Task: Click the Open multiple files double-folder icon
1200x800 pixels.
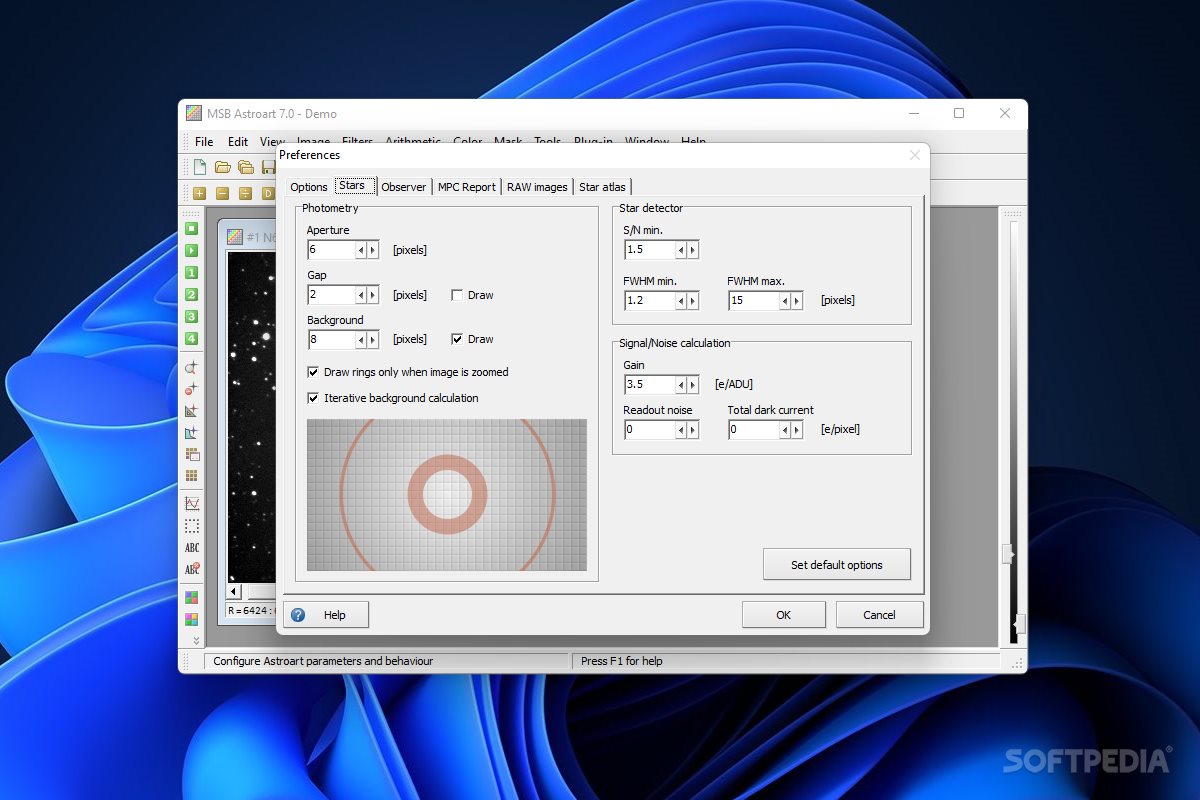Action: (x=245, y=167)
